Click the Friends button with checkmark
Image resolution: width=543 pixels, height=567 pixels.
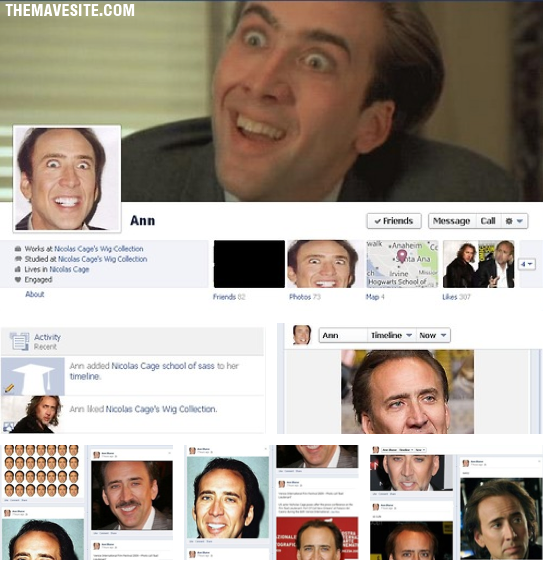tap(394, 221)
